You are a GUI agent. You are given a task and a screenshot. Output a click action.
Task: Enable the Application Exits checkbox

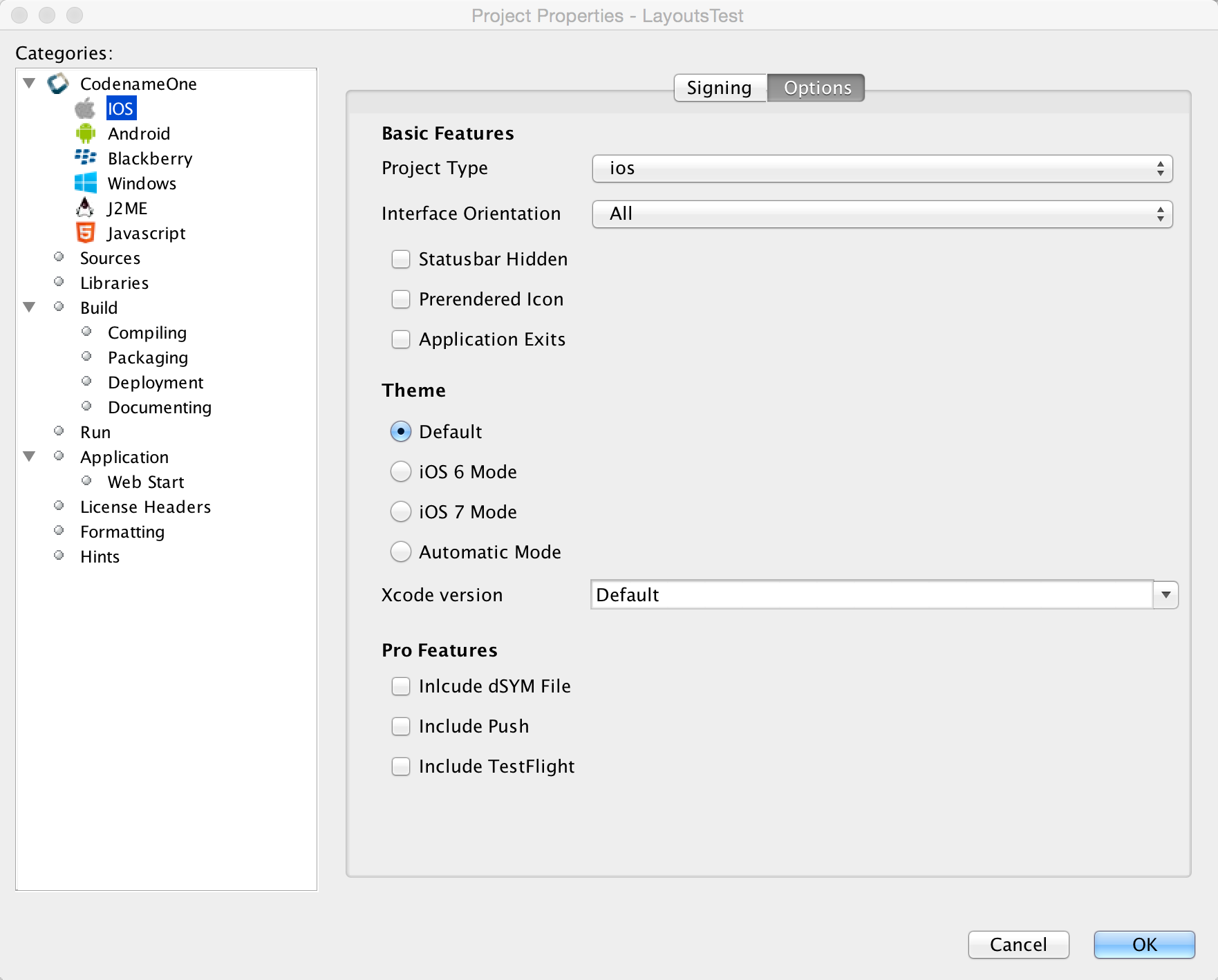pos(401,339)
